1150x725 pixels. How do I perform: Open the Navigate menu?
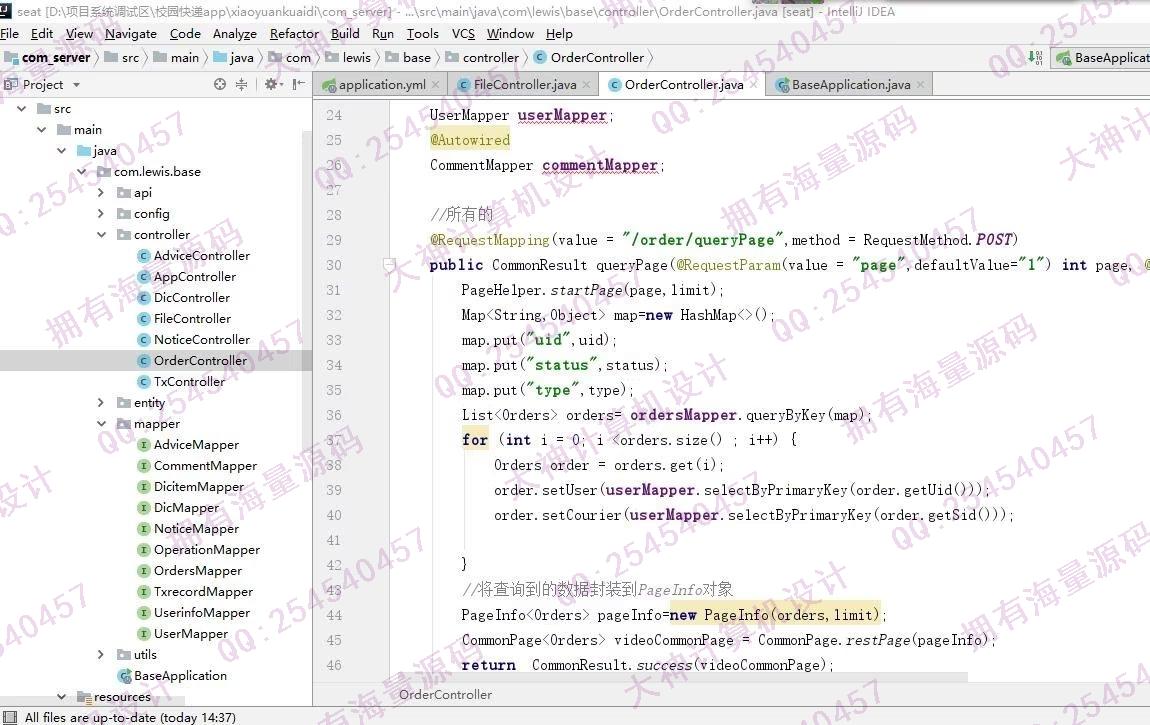(131, 34)
